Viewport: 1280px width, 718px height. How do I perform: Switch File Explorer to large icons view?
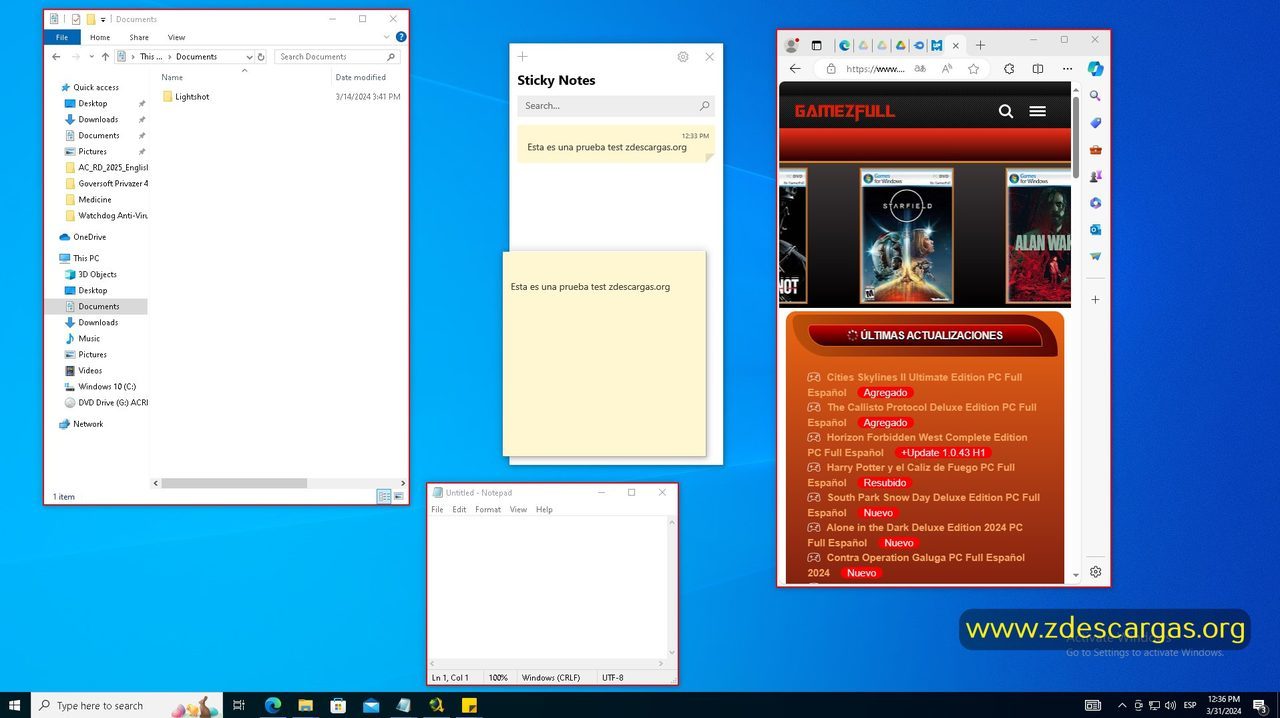point(399,496)
